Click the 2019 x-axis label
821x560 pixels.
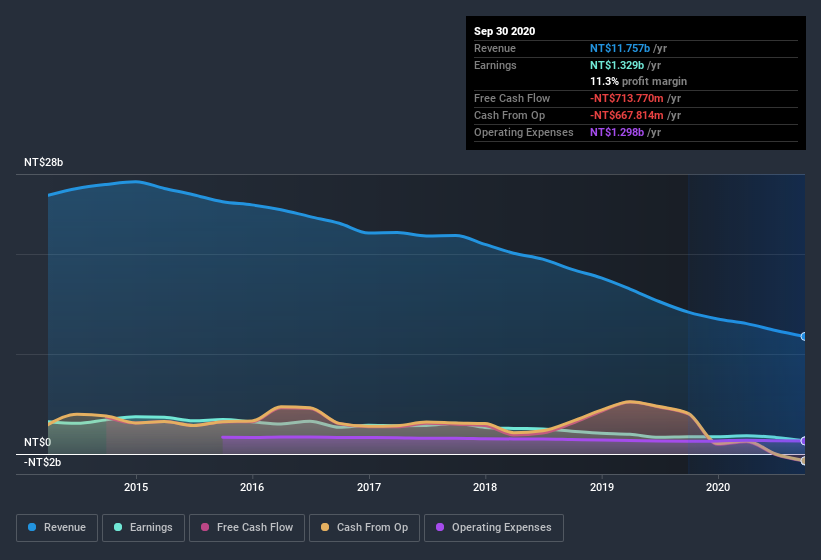tap(602, 487)
